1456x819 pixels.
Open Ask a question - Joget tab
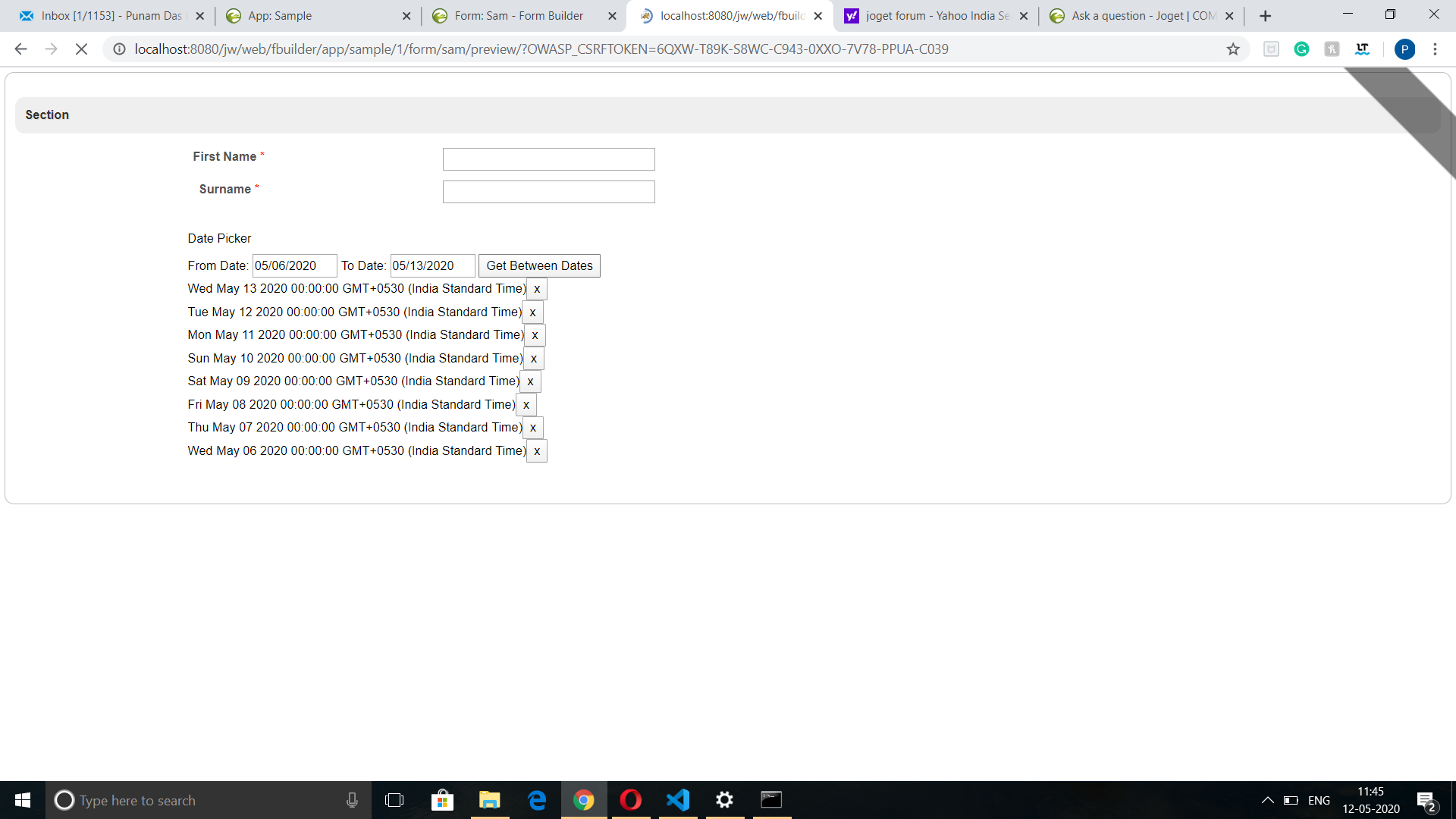(1141, 16)
